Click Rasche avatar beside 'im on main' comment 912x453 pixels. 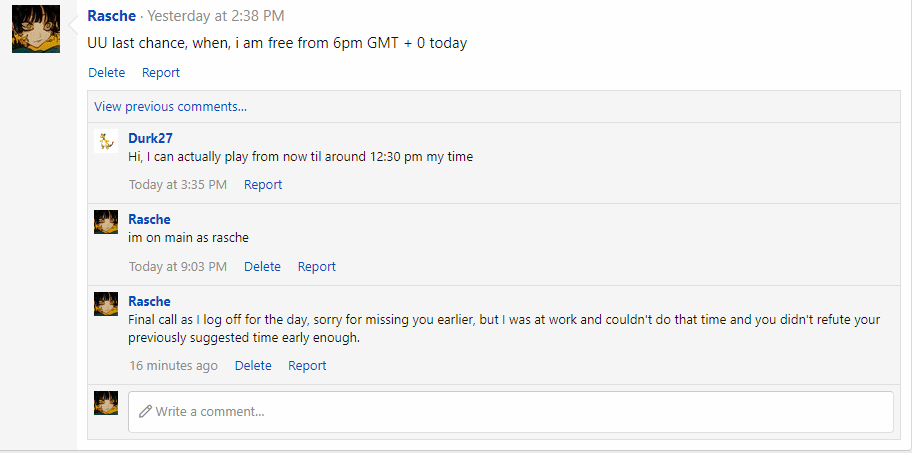click(106, 222)
